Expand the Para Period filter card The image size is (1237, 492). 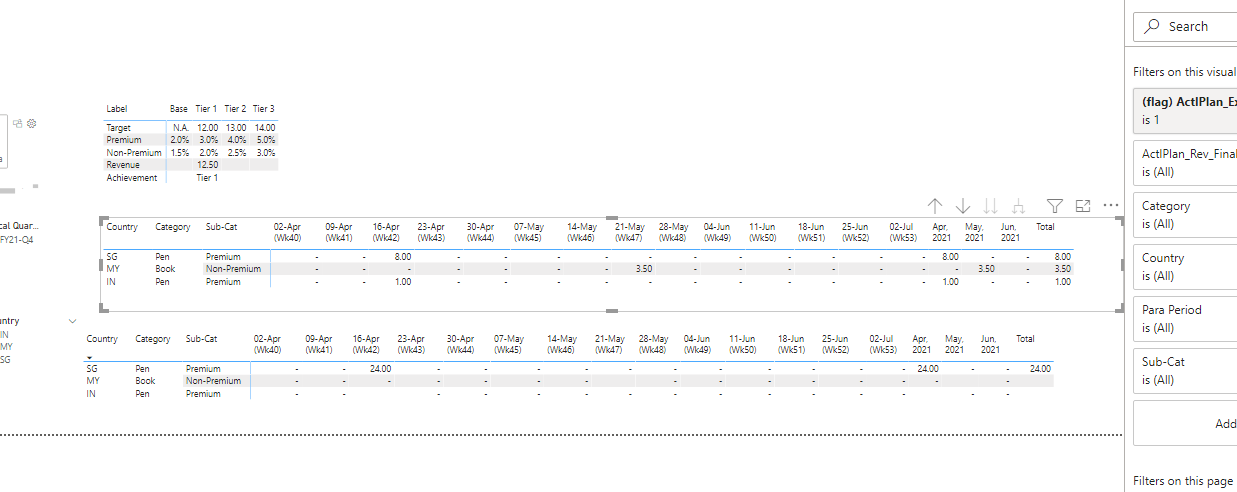click(x=1185, y=318)
